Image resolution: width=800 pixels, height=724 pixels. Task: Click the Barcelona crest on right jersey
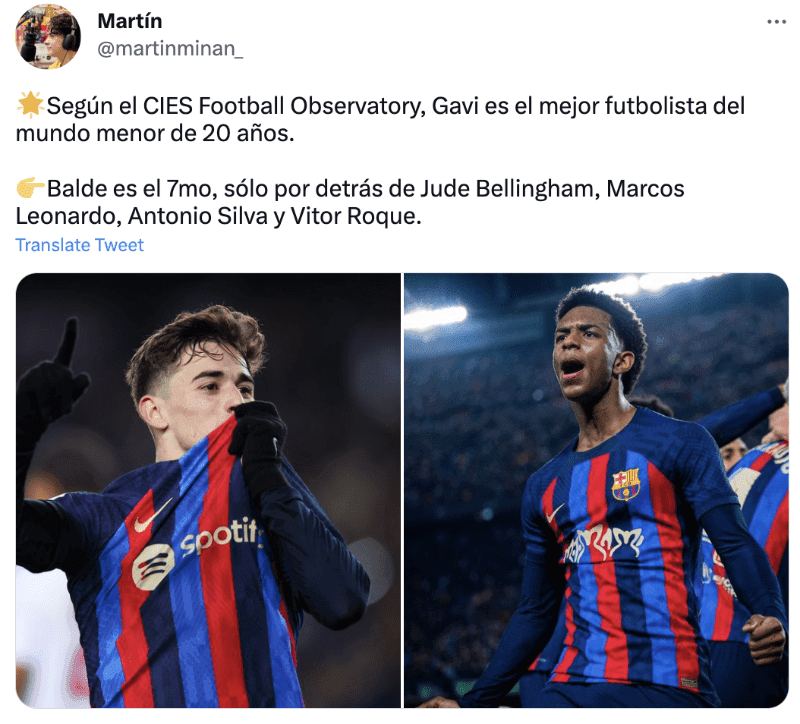[x=626, y=484]
